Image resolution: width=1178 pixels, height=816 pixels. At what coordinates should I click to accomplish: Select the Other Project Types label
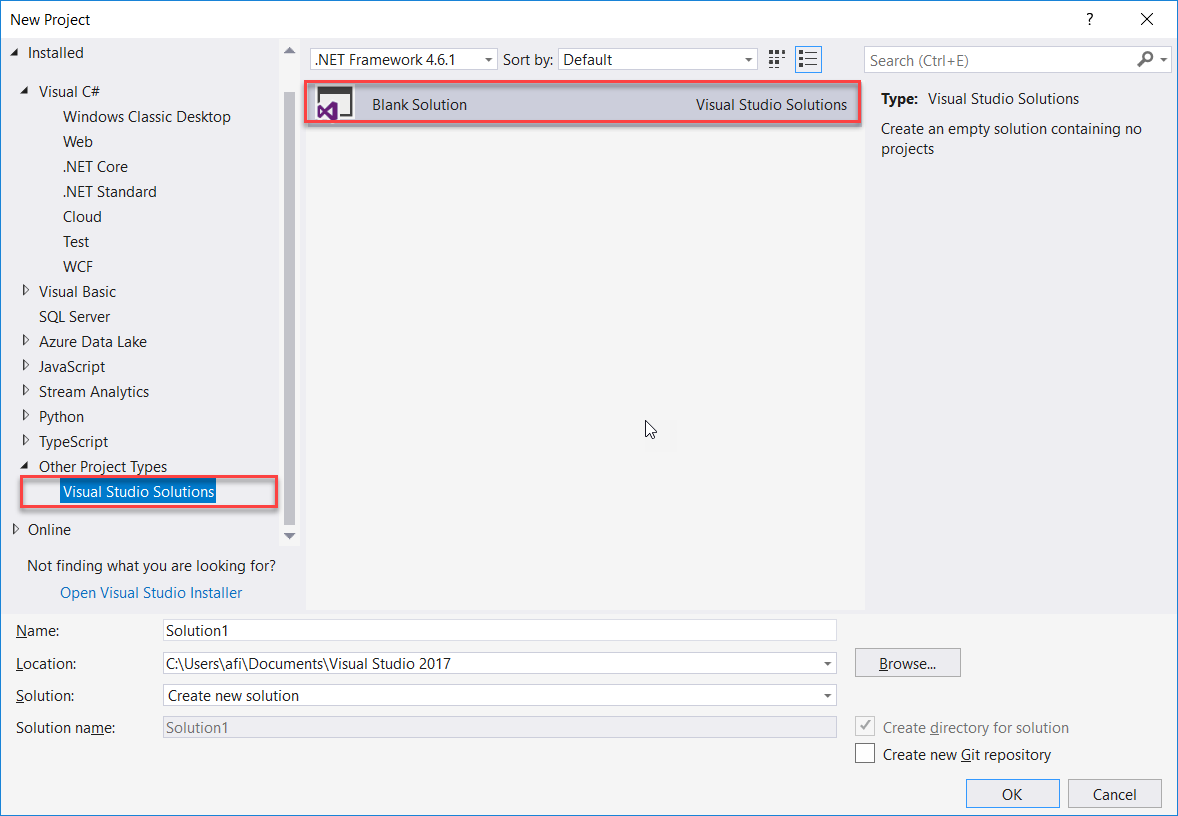click(x=103, y=467)
